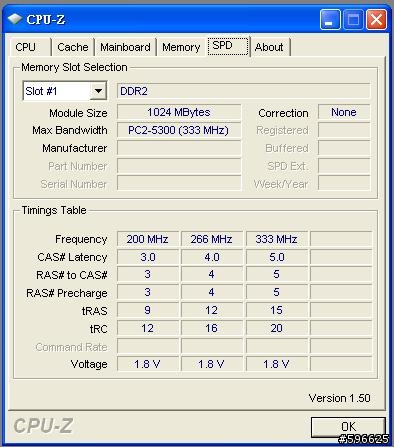Click the PC2-5300 (333 MHz) bandwidth value
The width and height of the screenshot is (394, 447).
pos(179,130)
